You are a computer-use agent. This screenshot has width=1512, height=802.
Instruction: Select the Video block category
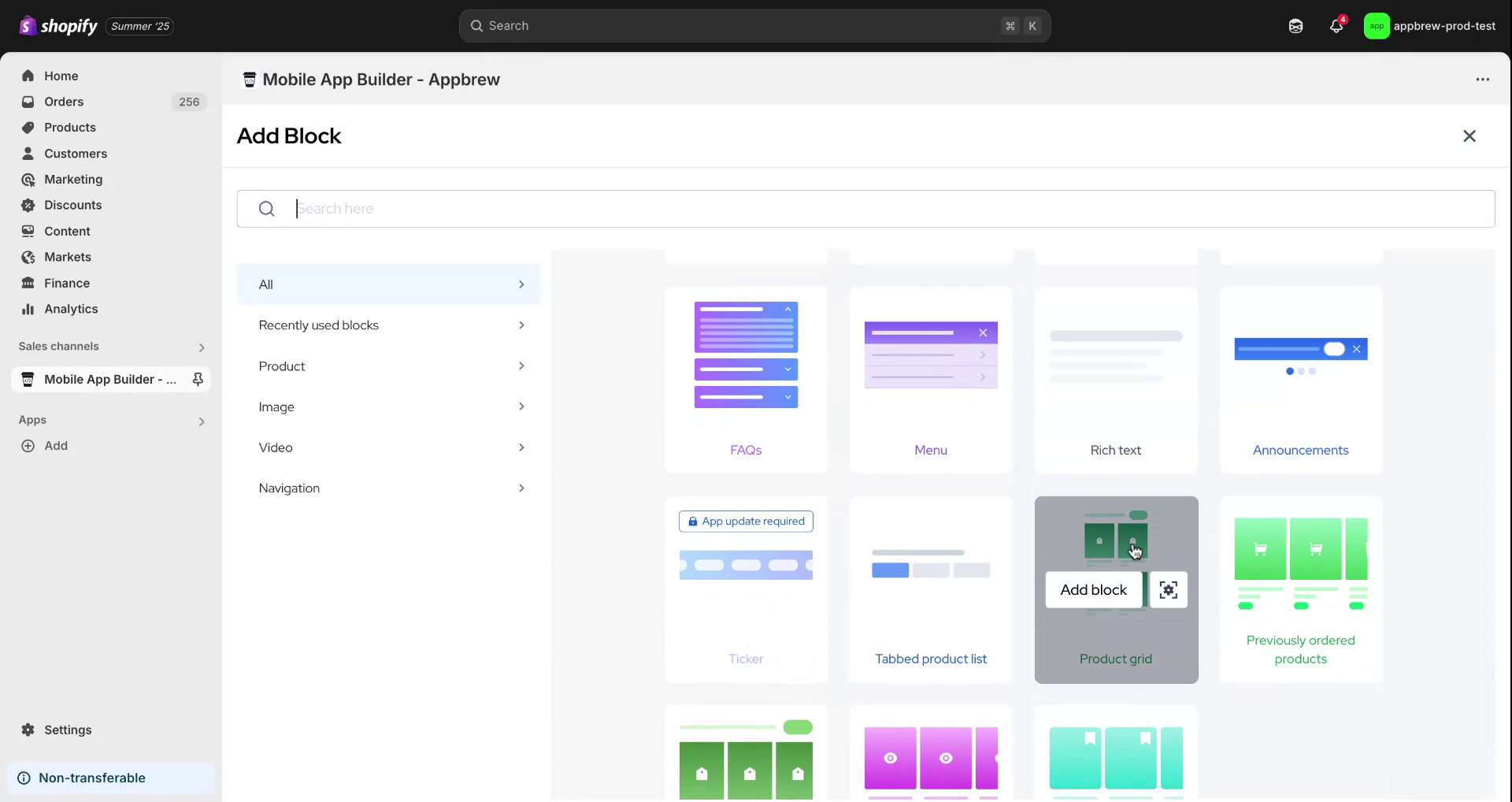tap(389, 447)
